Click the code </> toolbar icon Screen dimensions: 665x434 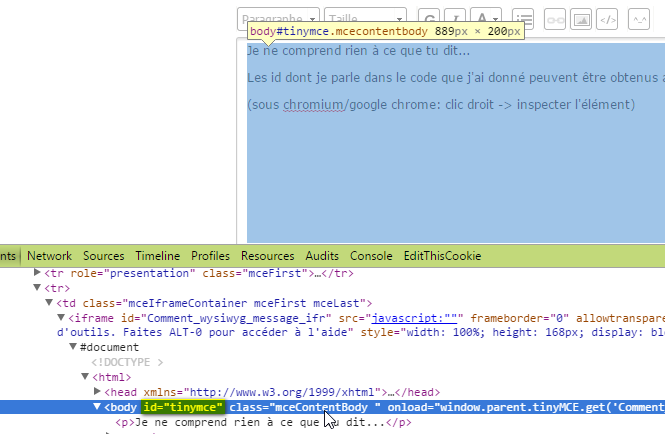[x=607, y=19]
